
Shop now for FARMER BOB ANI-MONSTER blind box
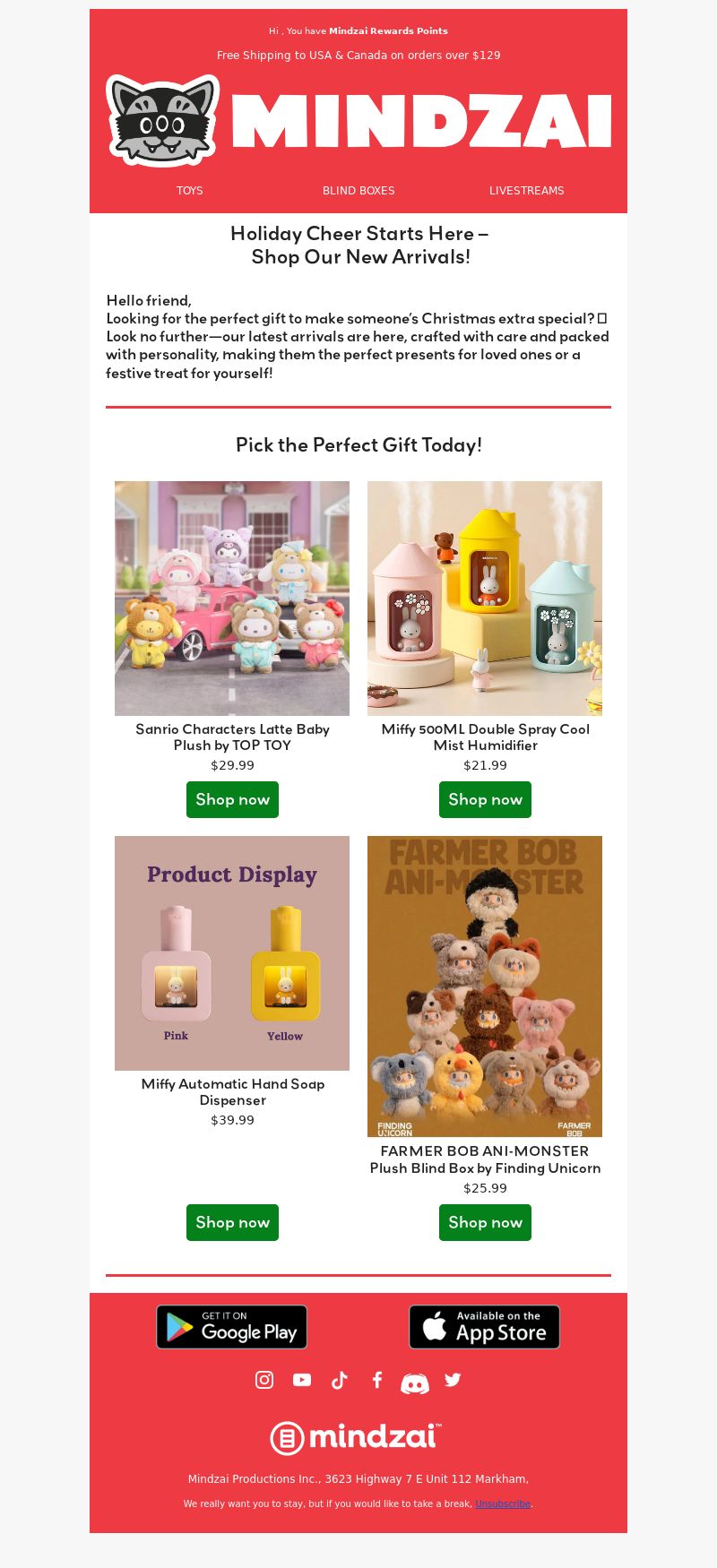point(485,1222)
